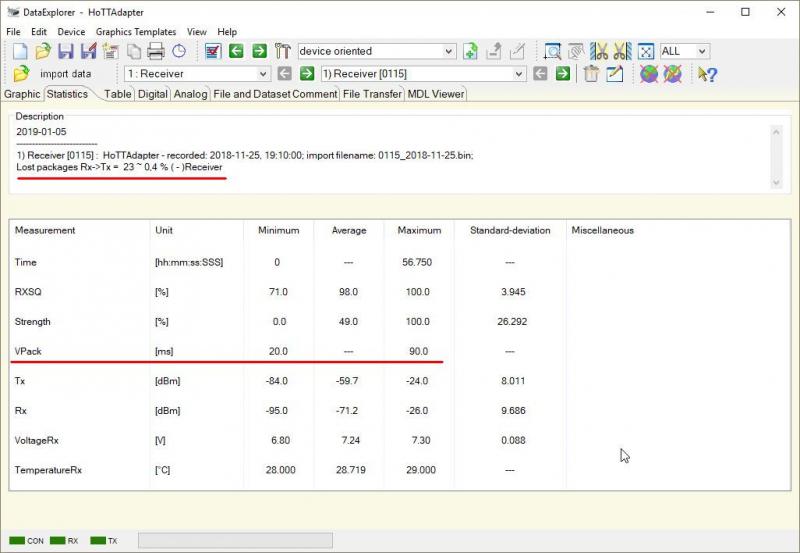This screenshot has height=553, width=800.
Task: Click the print icon in toolbar
Action: 156,51
